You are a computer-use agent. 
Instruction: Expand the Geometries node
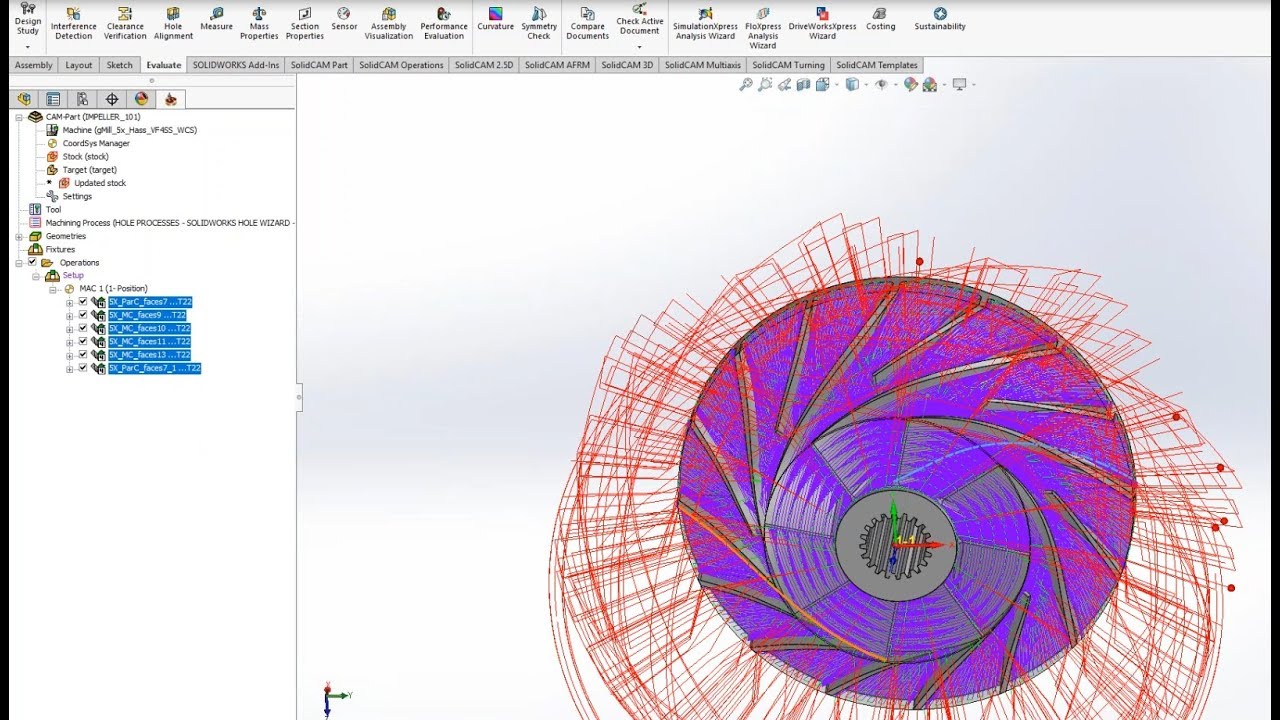click(19, 236)
